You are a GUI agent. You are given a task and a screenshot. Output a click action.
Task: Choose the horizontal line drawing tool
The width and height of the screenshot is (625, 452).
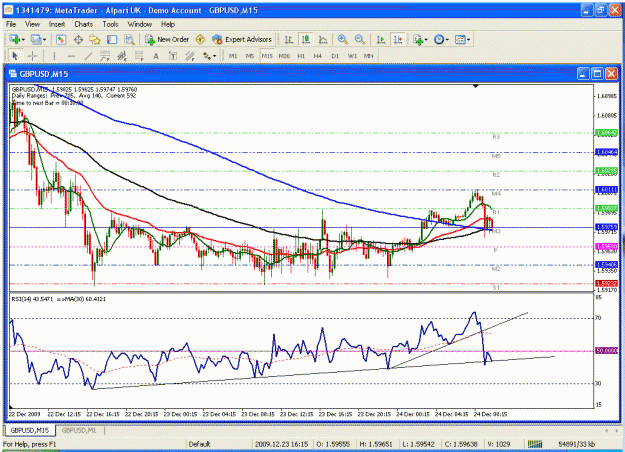71,56
